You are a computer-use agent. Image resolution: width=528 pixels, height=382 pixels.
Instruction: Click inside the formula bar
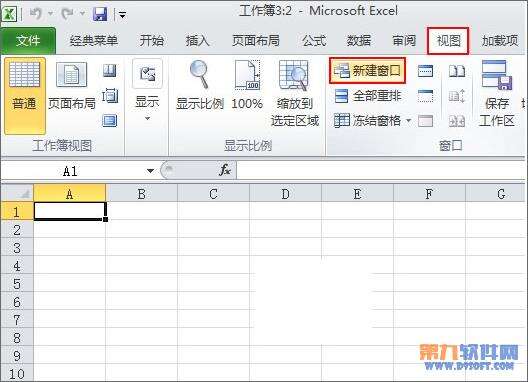point(381,171)
